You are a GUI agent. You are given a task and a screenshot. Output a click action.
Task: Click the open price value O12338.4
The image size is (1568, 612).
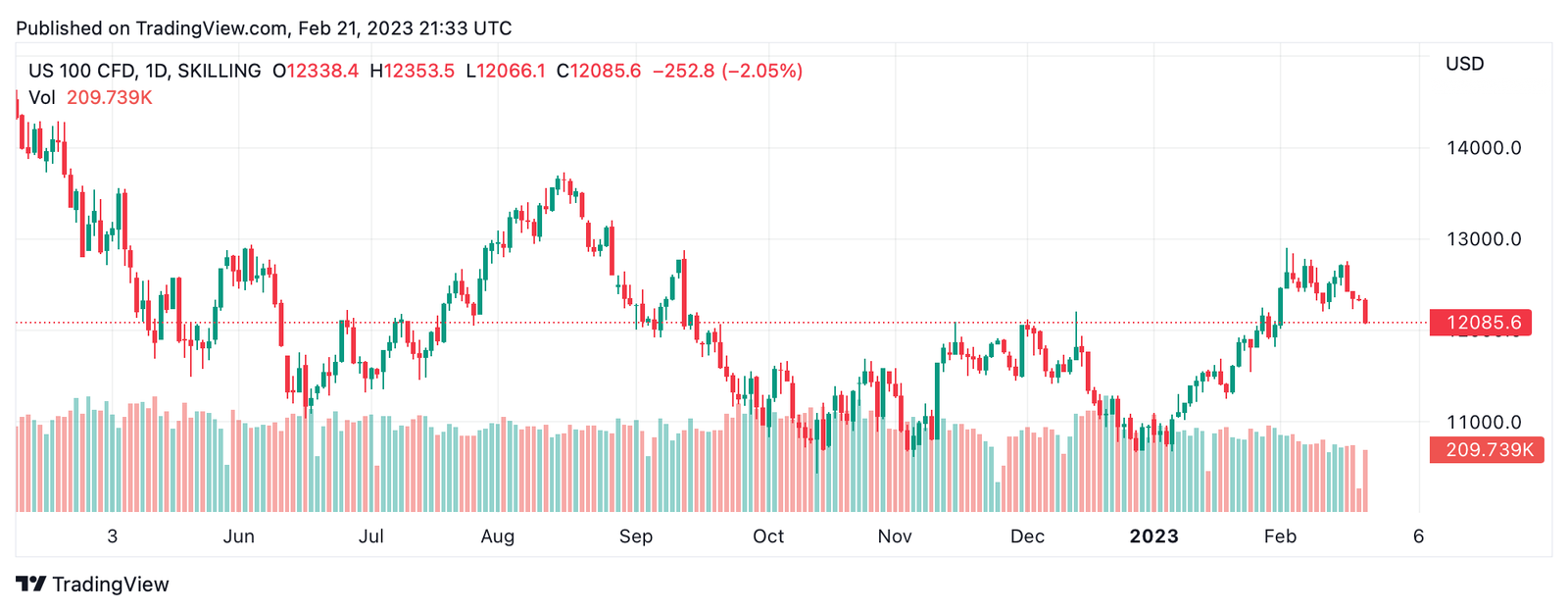pyautogui.click(x=316, y=71)
